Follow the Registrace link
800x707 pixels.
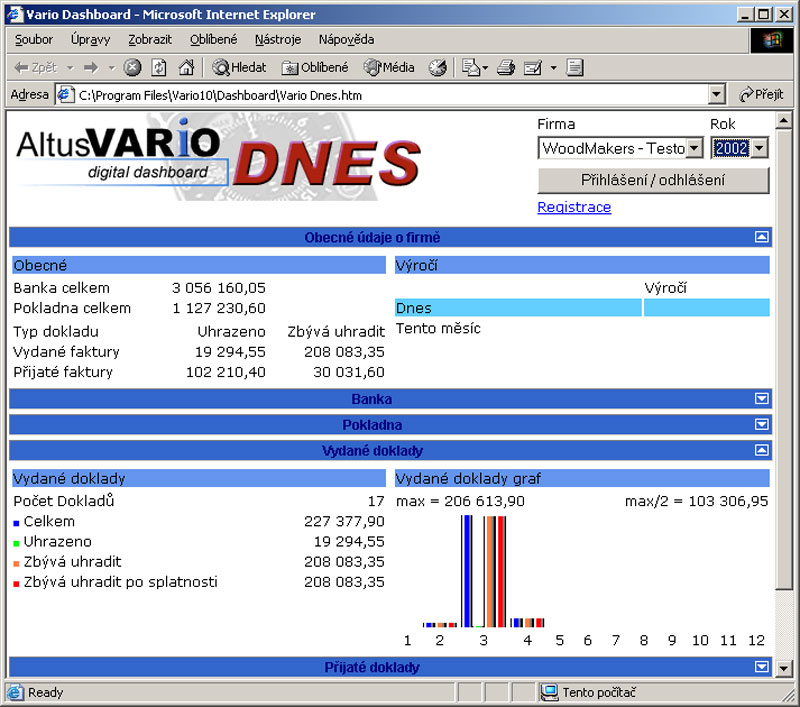point(574,207)
